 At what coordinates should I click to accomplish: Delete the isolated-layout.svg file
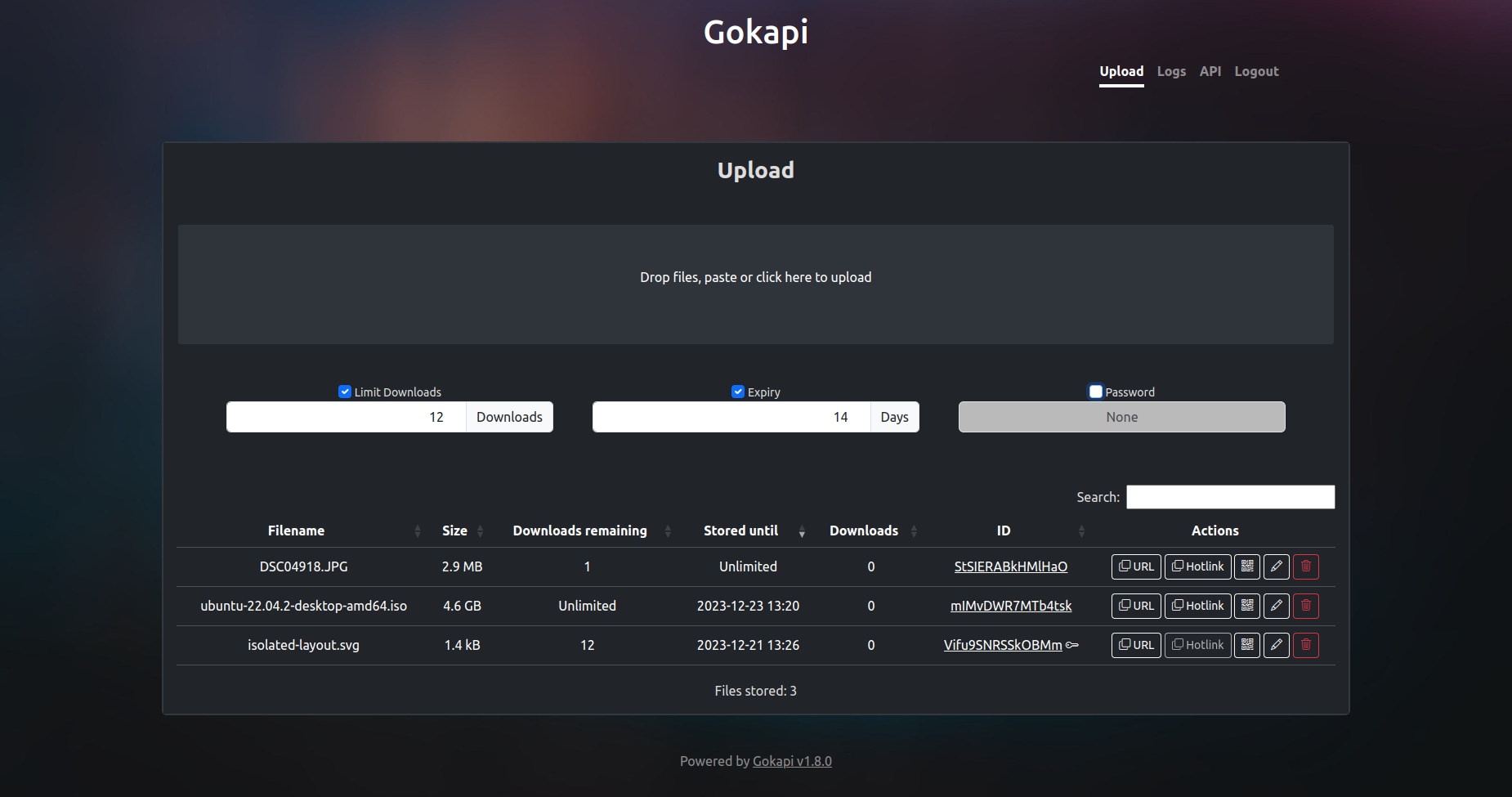tap(1306, 645)
